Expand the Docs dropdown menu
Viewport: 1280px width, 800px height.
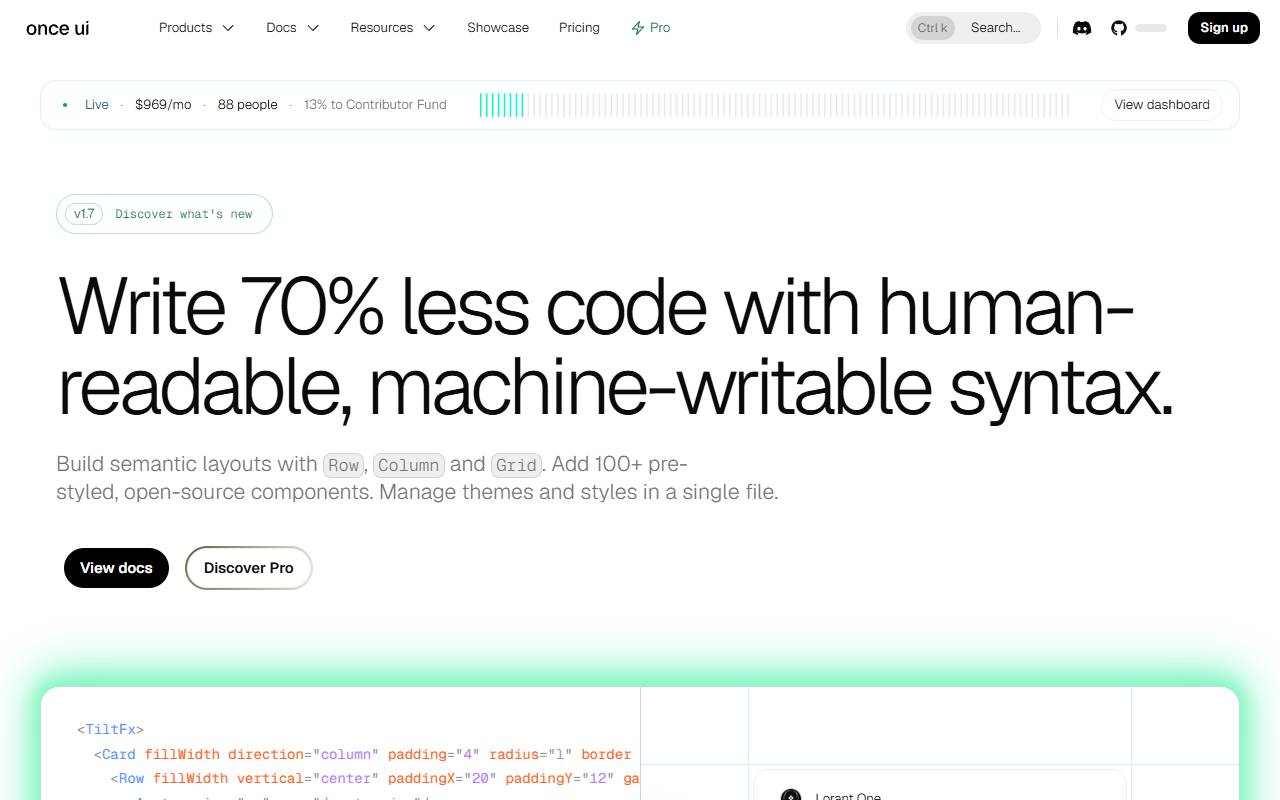[x=293, y=28]
